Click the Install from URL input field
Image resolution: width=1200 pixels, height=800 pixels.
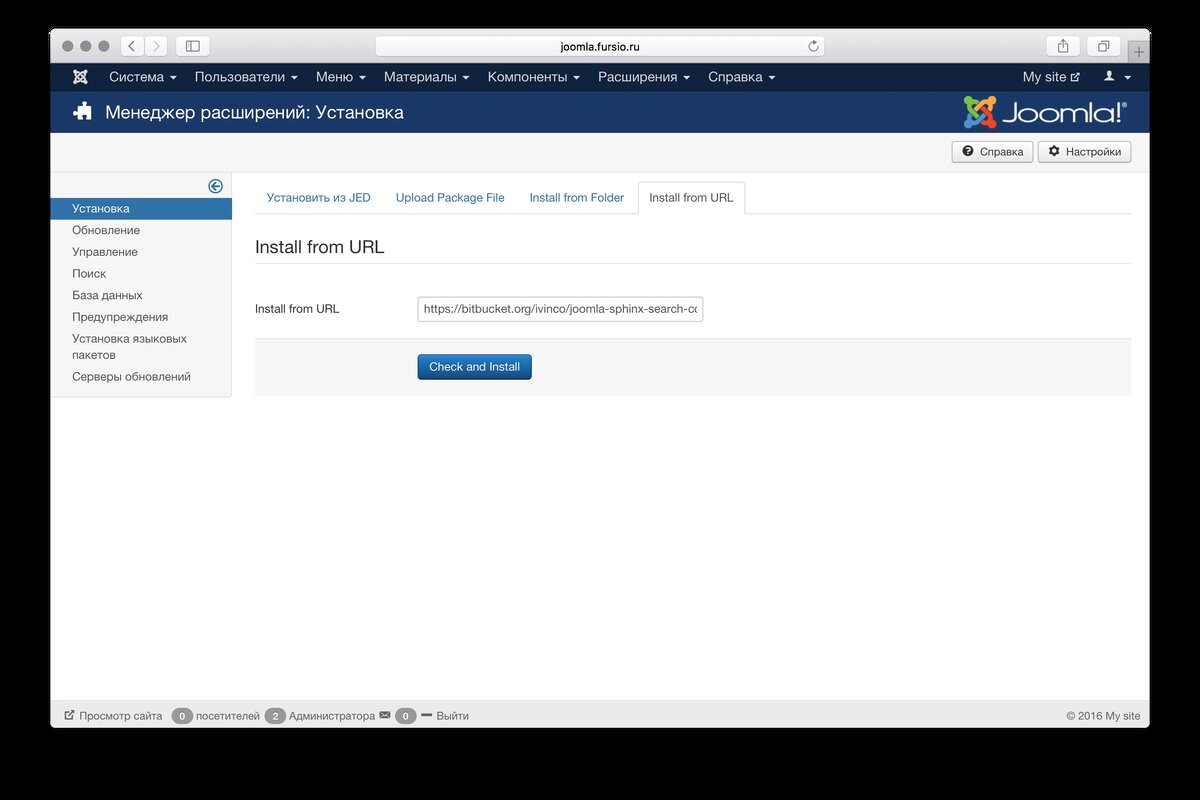point(561,309)
